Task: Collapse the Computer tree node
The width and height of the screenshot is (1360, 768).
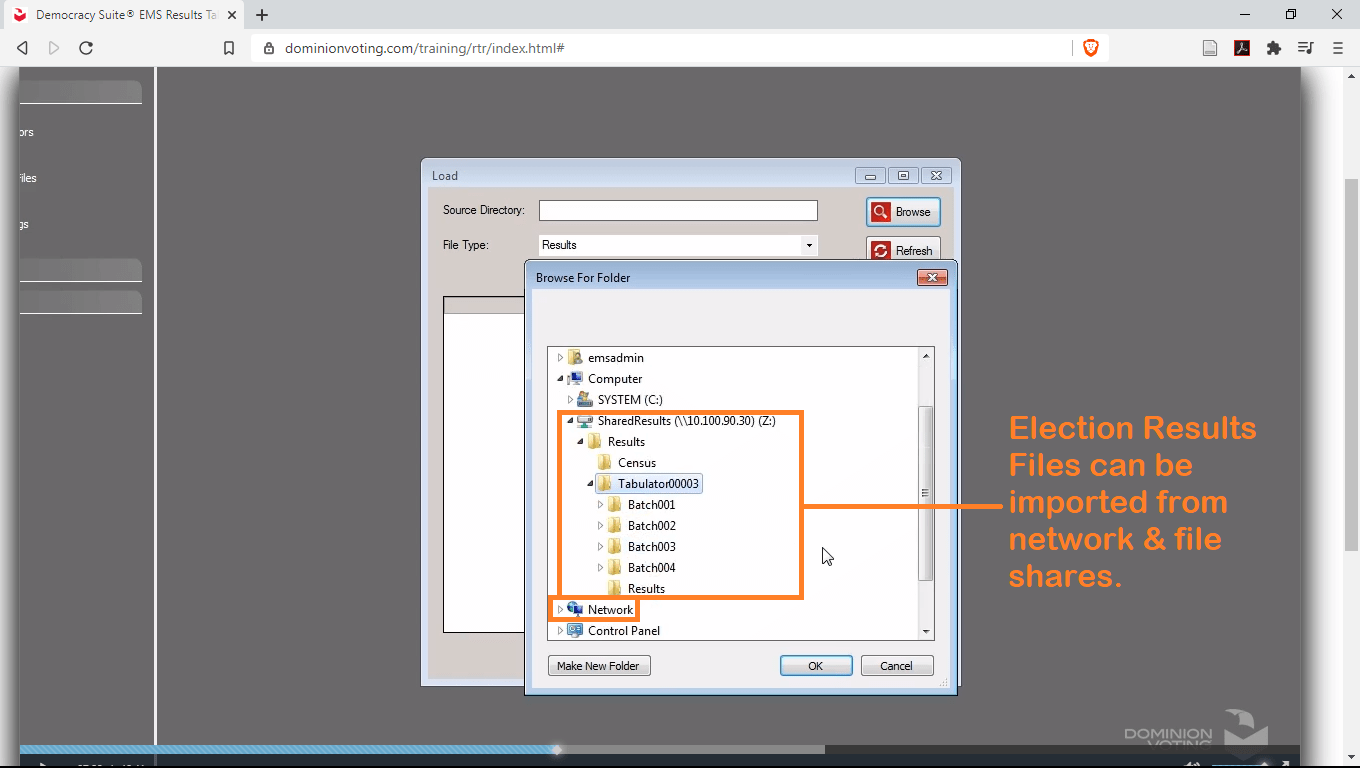Action: 560,379
